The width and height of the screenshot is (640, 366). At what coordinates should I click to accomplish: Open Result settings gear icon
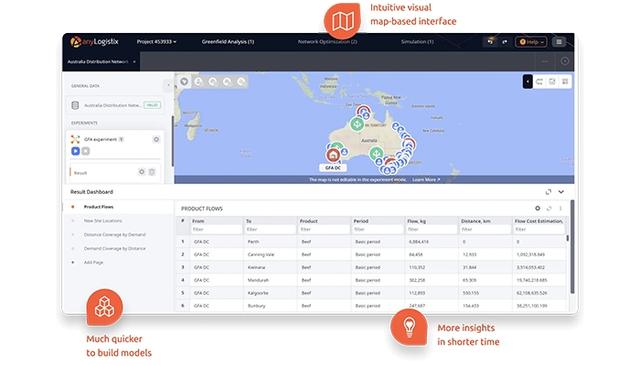pyautogui.click(x=142, y=172)
